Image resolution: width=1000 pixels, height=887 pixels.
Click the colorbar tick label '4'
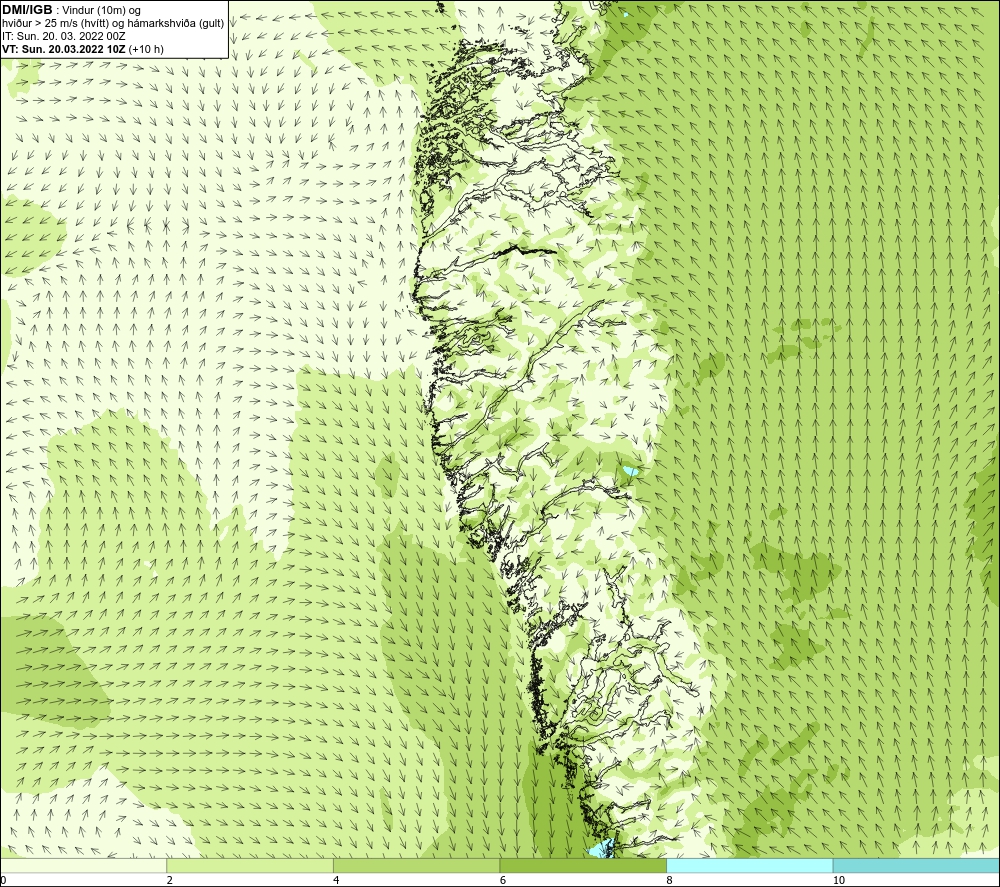click(x=336, y=880)
